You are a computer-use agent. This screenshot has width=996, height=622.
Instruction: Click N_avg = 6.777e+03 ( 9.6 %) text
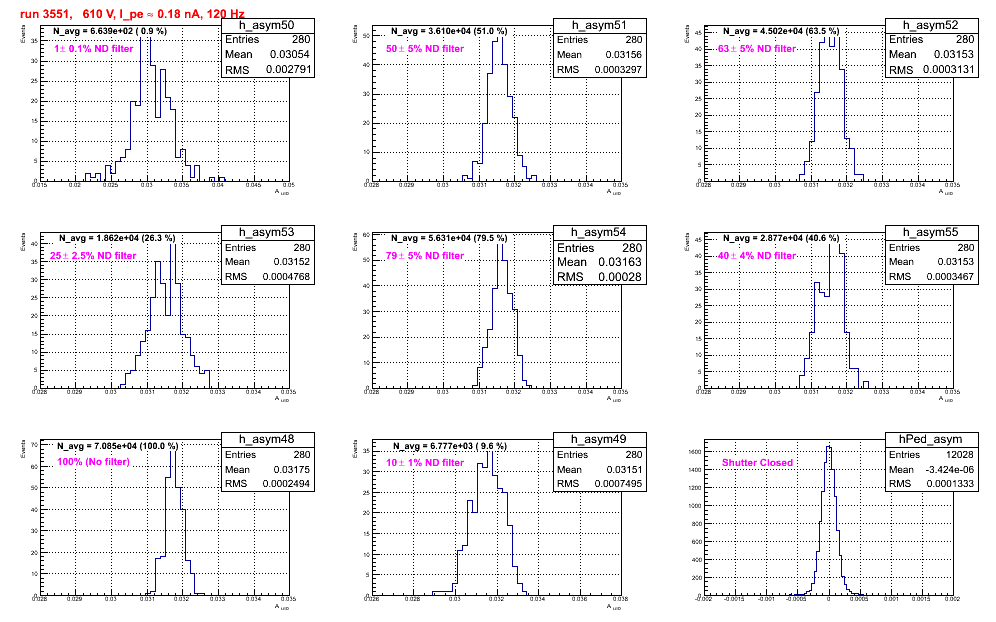click(450, 447)
